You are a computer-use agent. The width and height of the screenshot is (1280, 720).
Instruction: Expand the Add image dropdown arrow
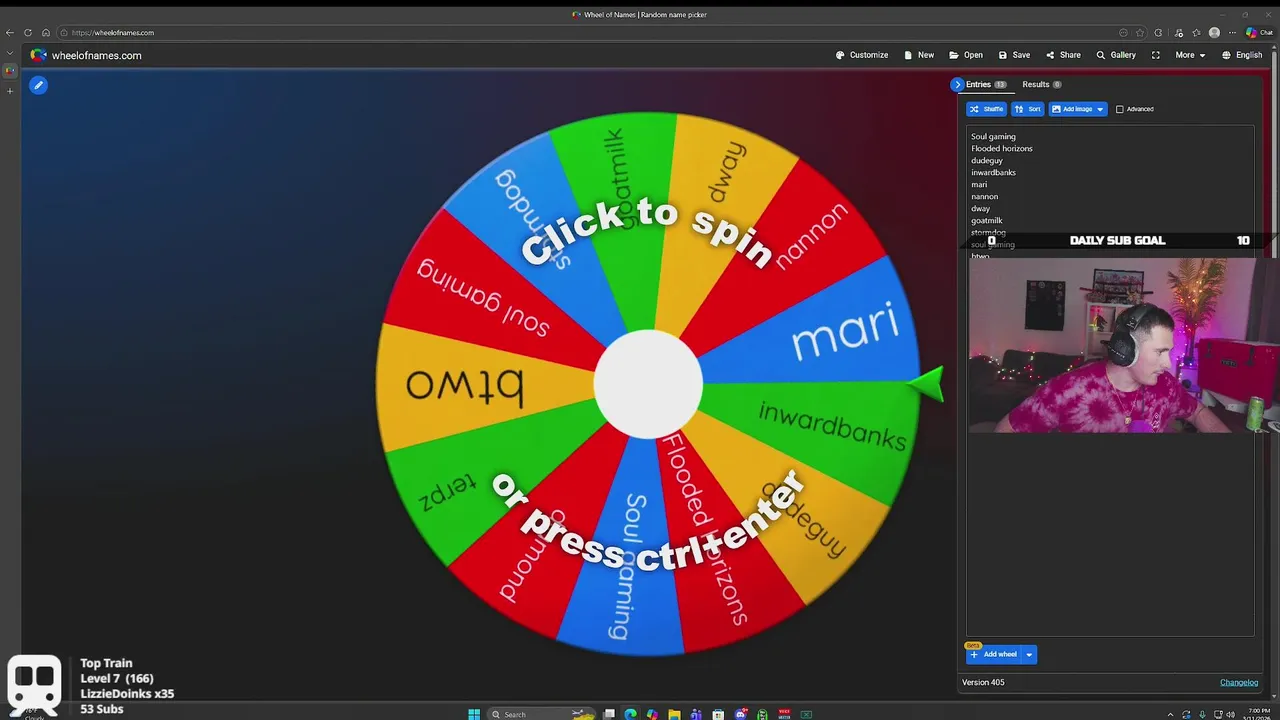pos(1100,109)
